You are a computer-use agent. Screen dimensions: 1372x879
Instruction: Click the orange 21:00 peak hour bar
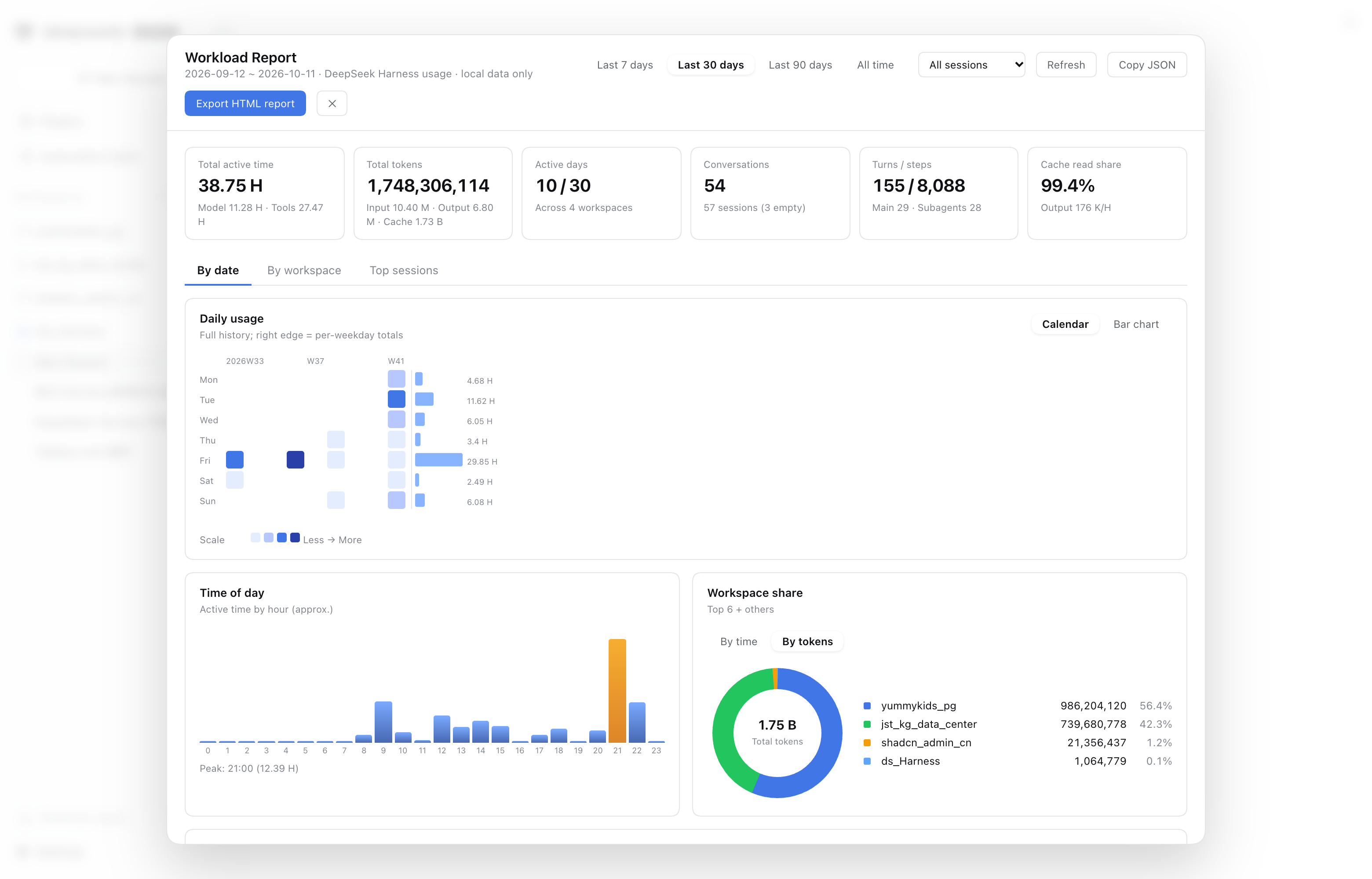coord(617,690)
